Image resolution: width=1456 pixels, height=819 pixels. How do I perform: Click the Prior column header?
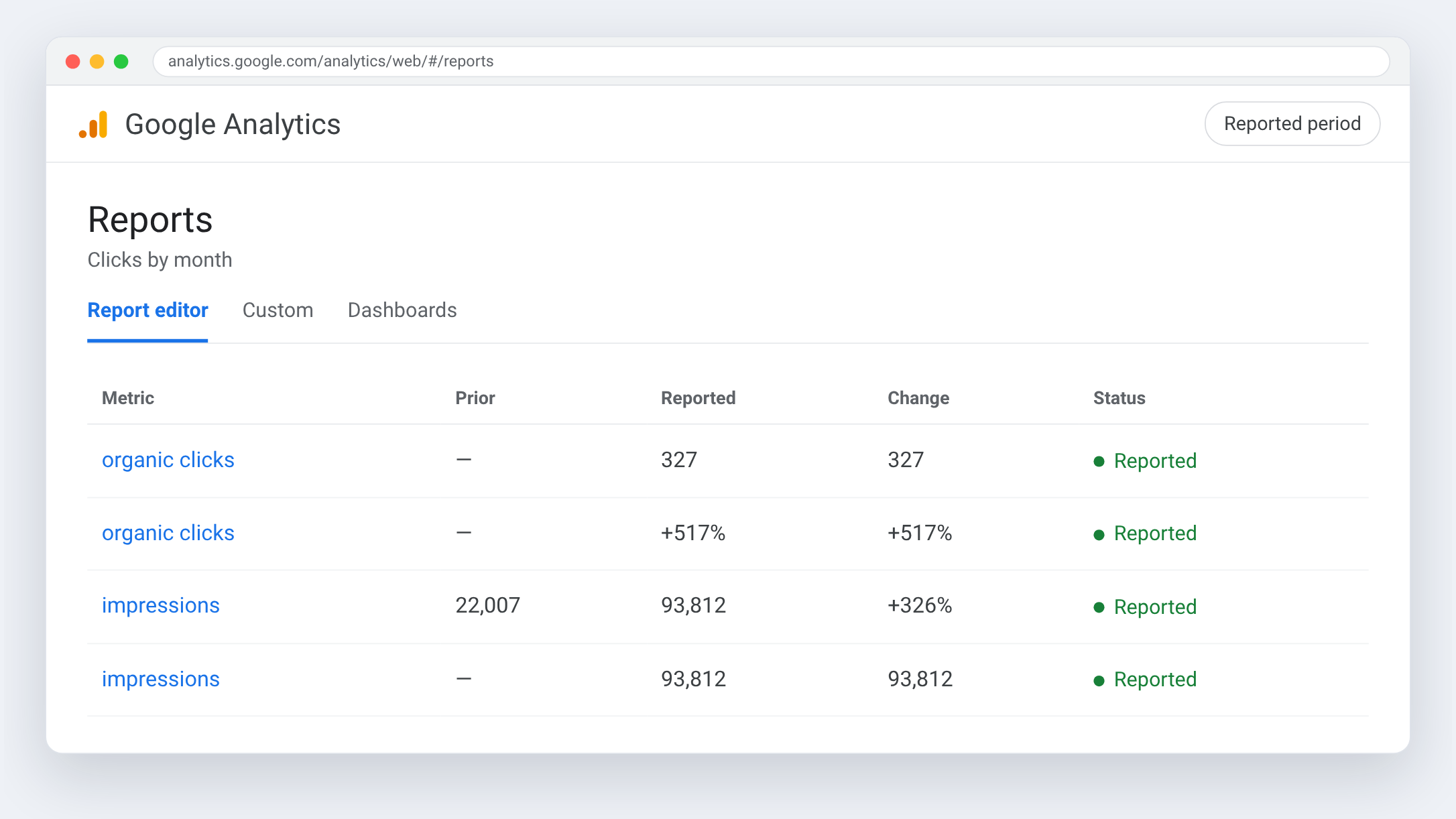click(x=475, y=398)
